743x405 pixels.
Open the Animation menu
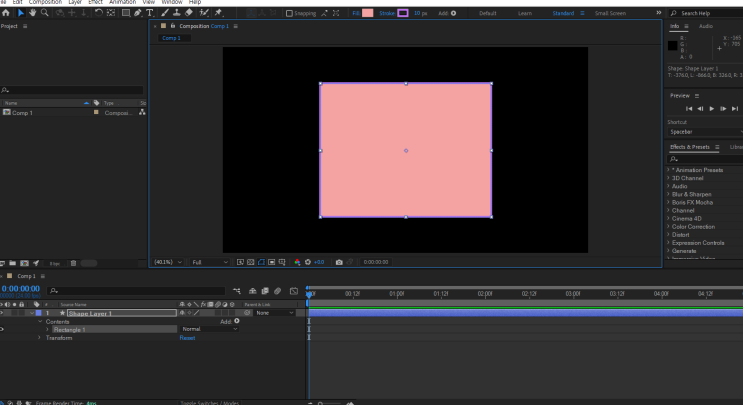pyautogui.click(x=122, y=2)
